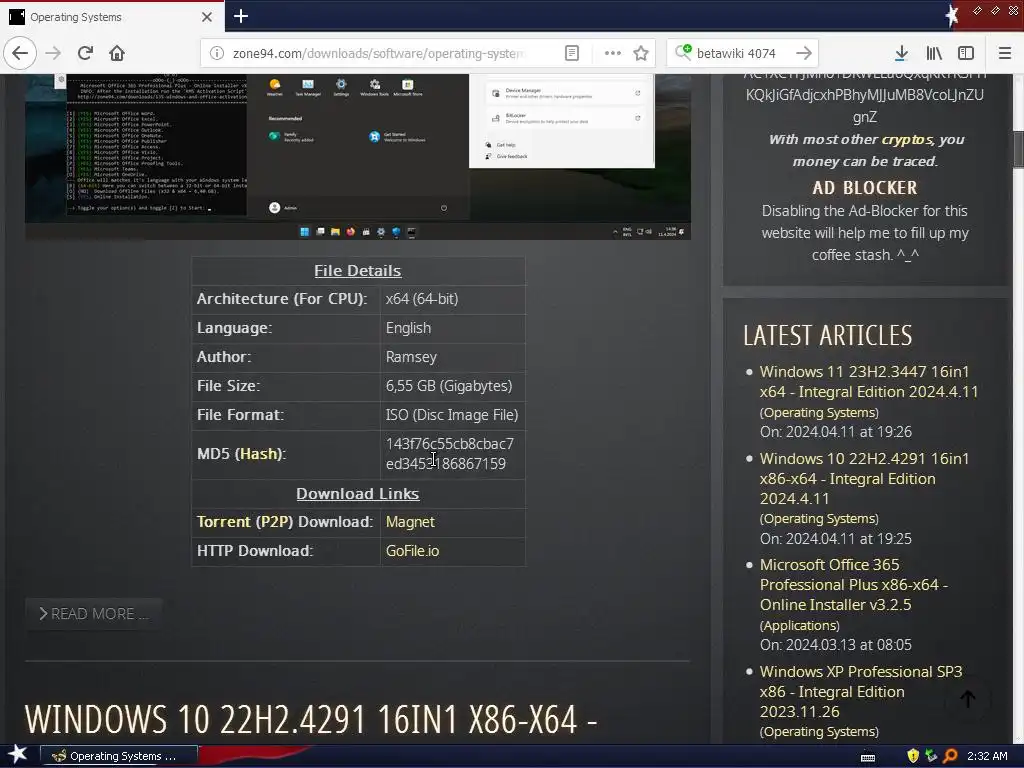Click the (Applications) category label
The width and height of the screenshot is (1024, 768).
pyautogui.click(x=799, y=625)
